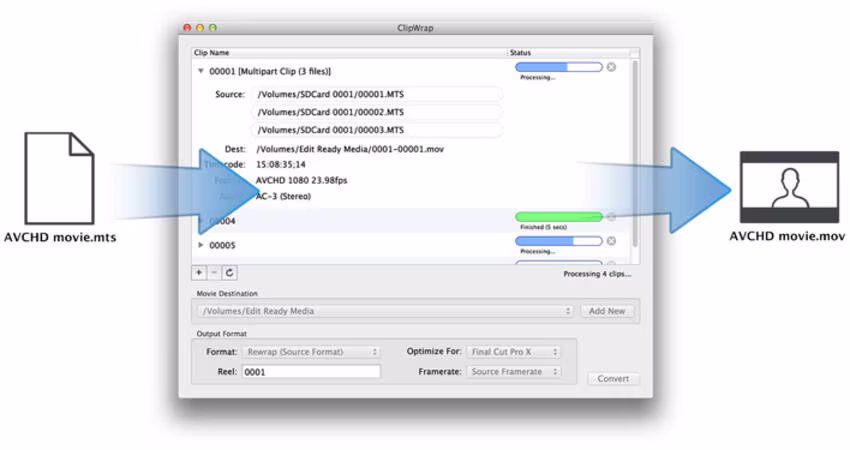The height and width of the screenshot is (450, 850).
Task: Click the Convert button
Action: coord(613,378)
